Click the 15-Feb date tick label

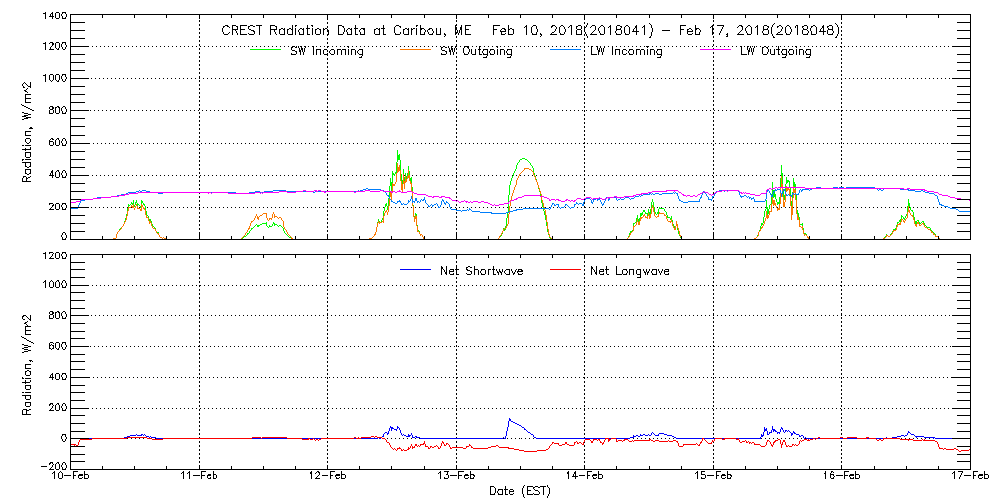(713, 477)
